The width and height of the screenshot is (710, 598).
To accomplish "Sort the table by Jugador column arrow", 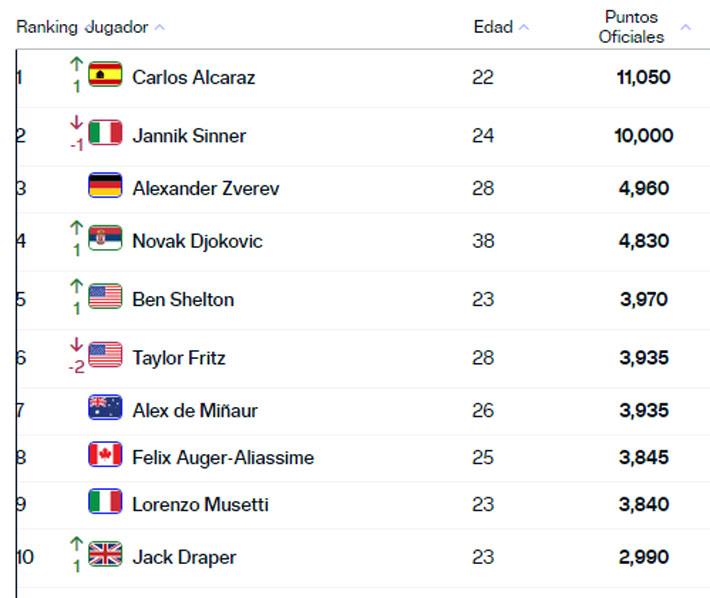I will [x=160, y=28].
